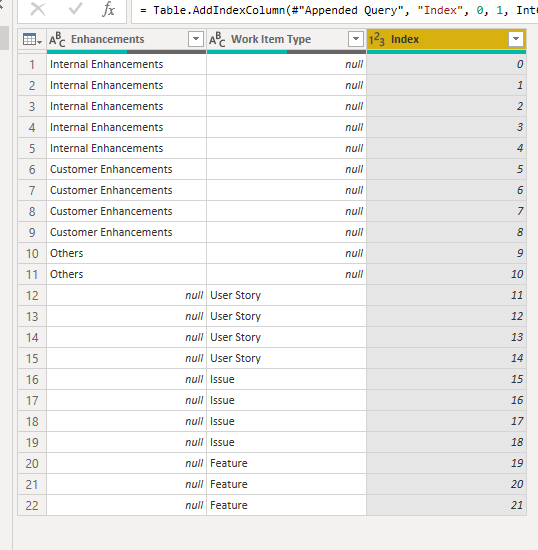Click Issue cell in row 19
Image resolution: width=538 pixels, height=550 pixels.
pos(287,442)
